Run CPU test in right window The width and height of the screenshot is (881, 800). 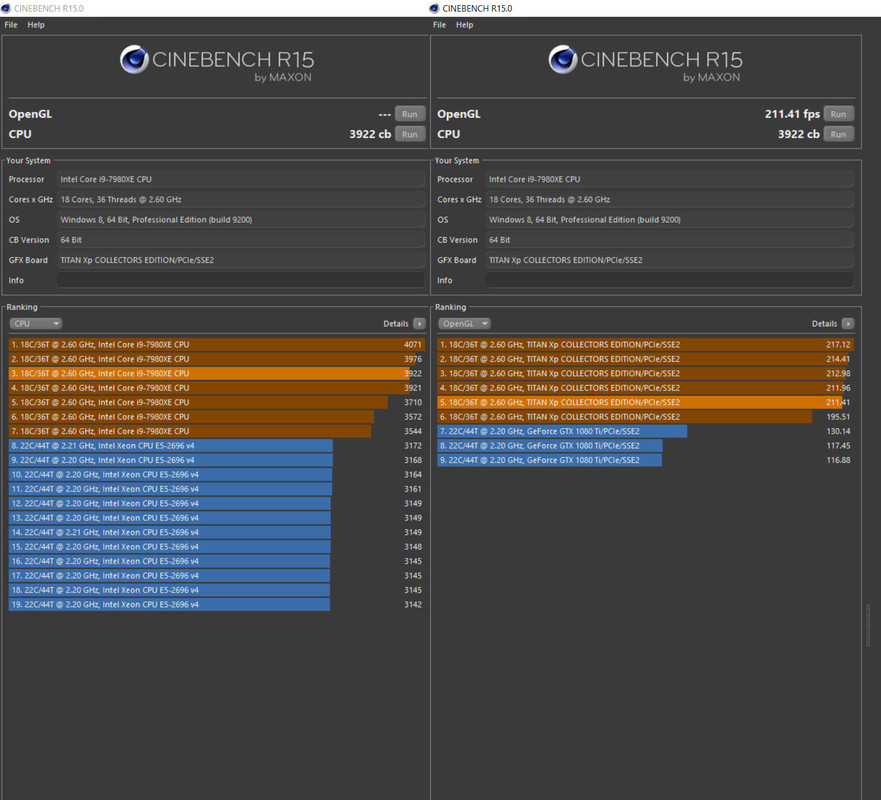pyautogui.click(x=838, y=134)
